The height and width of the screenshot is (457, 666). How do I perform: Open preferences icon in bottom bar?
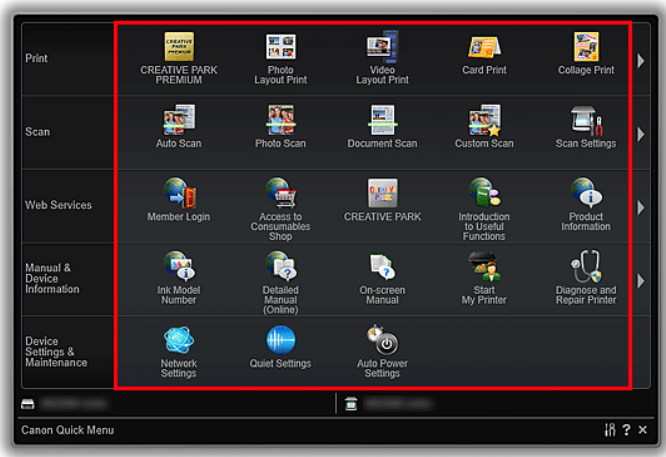click(610, 430)
